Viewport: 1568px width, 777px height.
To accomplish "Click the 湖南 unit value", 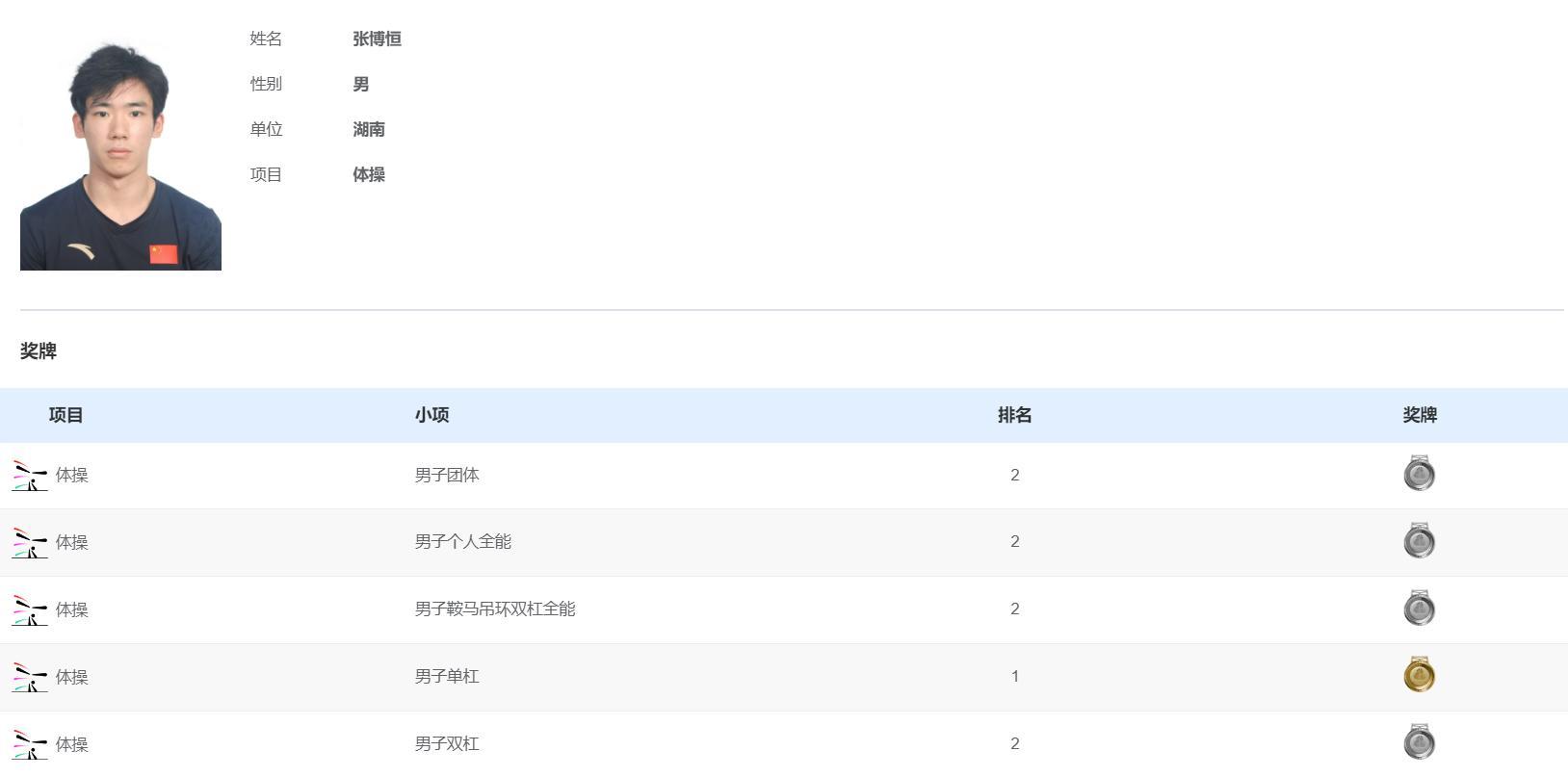I will pos(369,129).
